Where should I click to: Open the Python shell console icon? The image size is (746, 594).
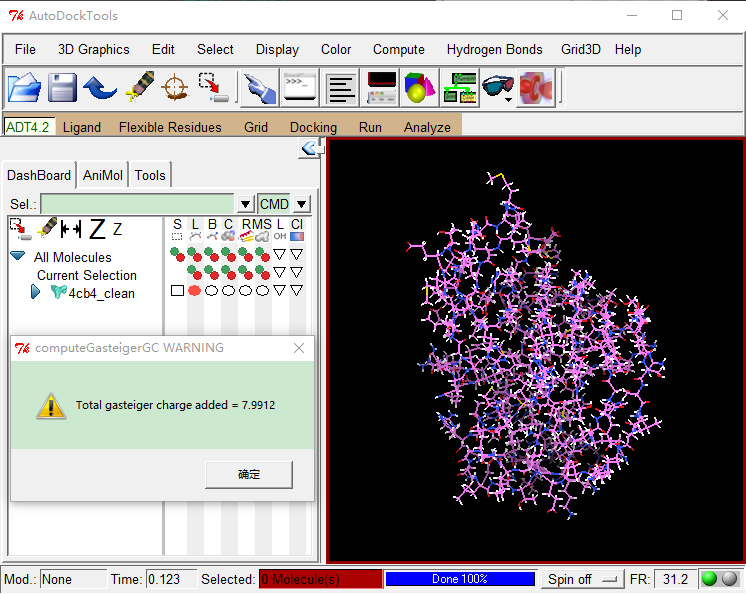(299, 88)
